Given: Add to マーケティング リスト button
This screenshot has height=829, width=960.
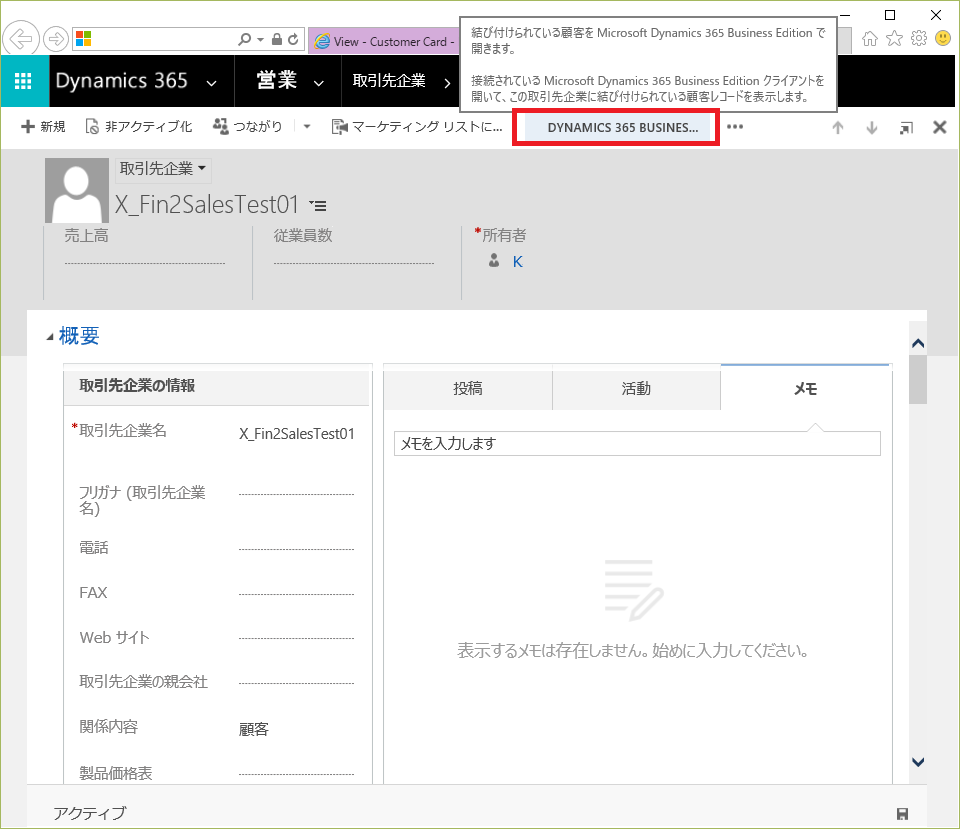Looking at the screenshot, I should point(417,127).
